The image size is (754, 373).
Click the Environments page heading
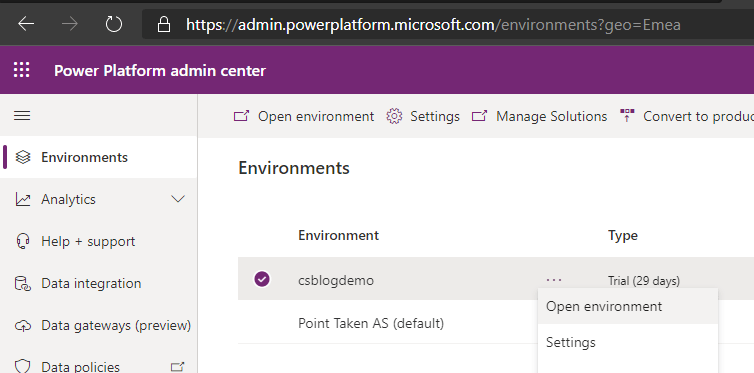294,168
